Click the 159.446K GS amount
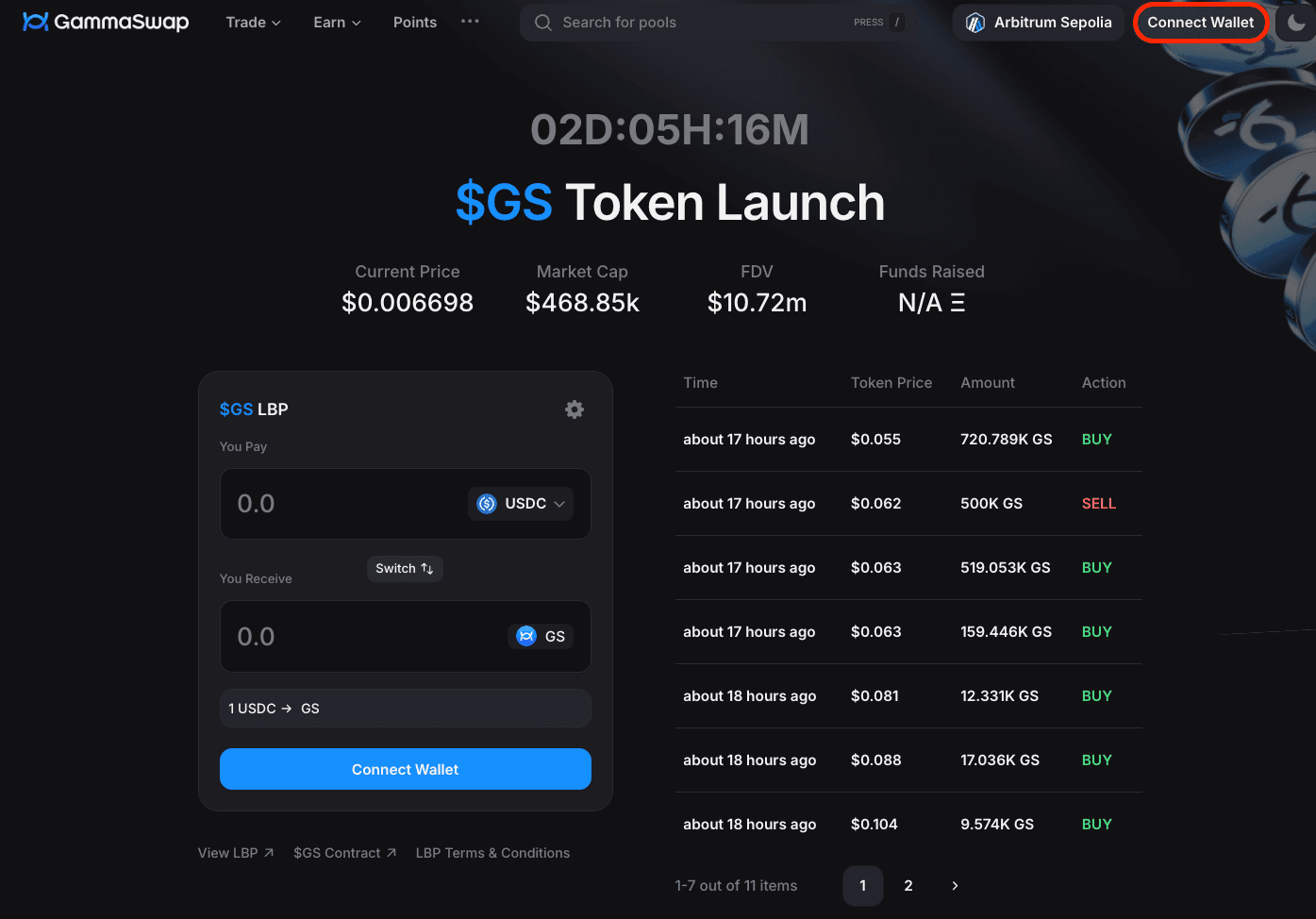Screen dimensions: 1316x919 [1007, 632]
